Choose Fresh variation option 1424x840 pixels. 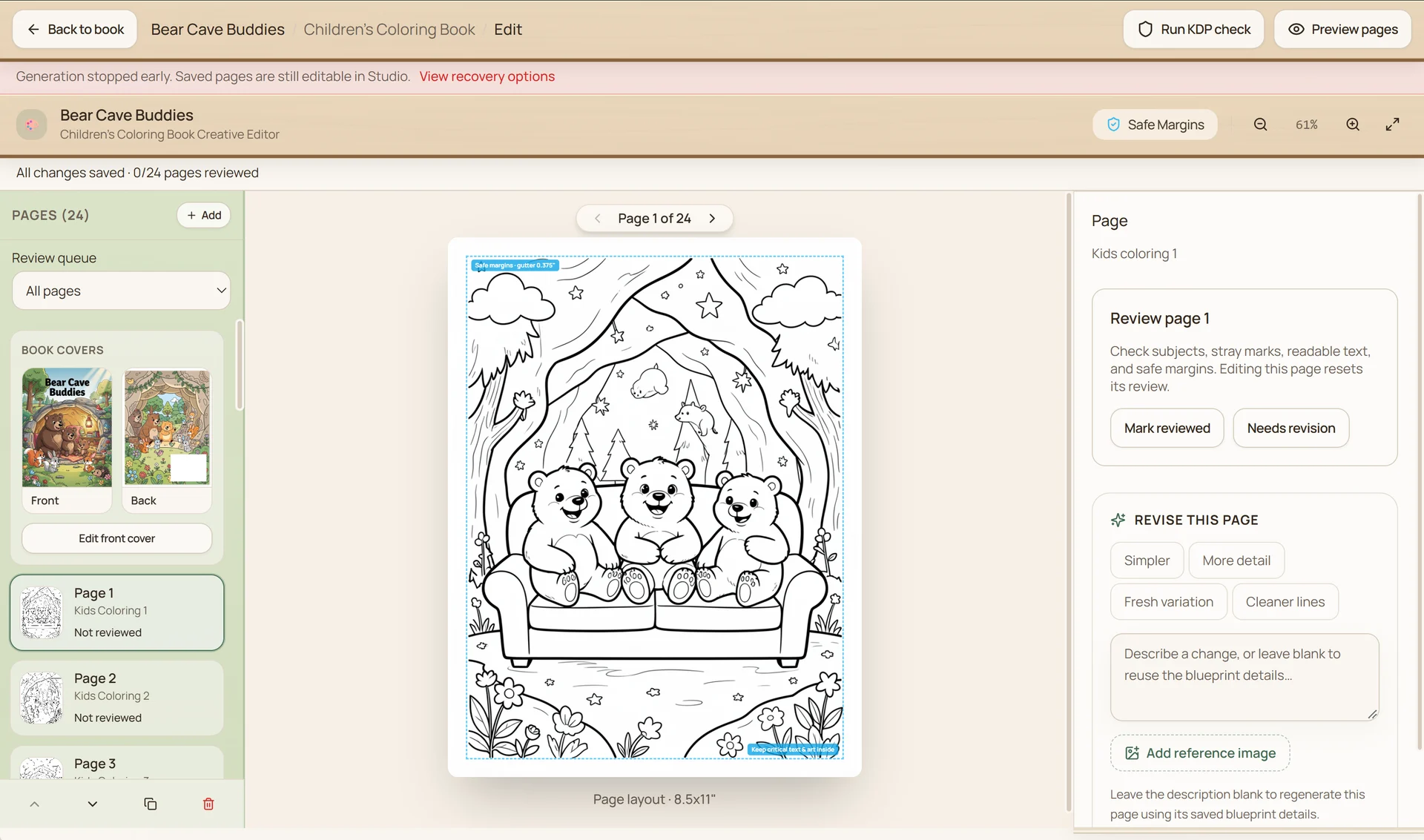click(1168, 602)
